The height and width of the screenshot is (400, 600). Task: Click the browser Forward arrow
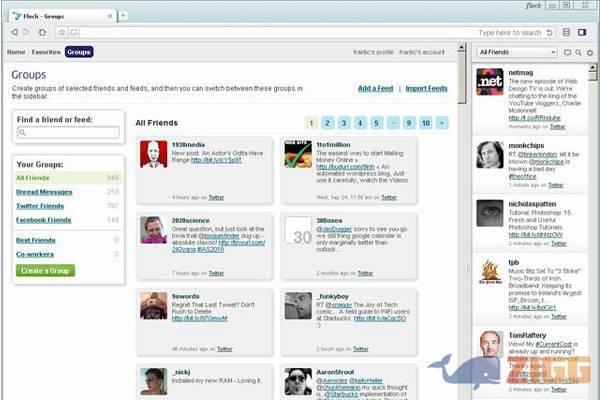point(26,32)
